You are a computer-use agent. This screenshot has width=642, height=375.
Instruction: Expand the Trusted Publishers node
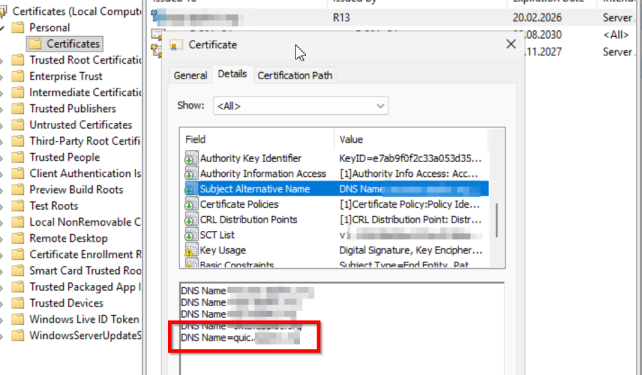[x=2, y=109]
